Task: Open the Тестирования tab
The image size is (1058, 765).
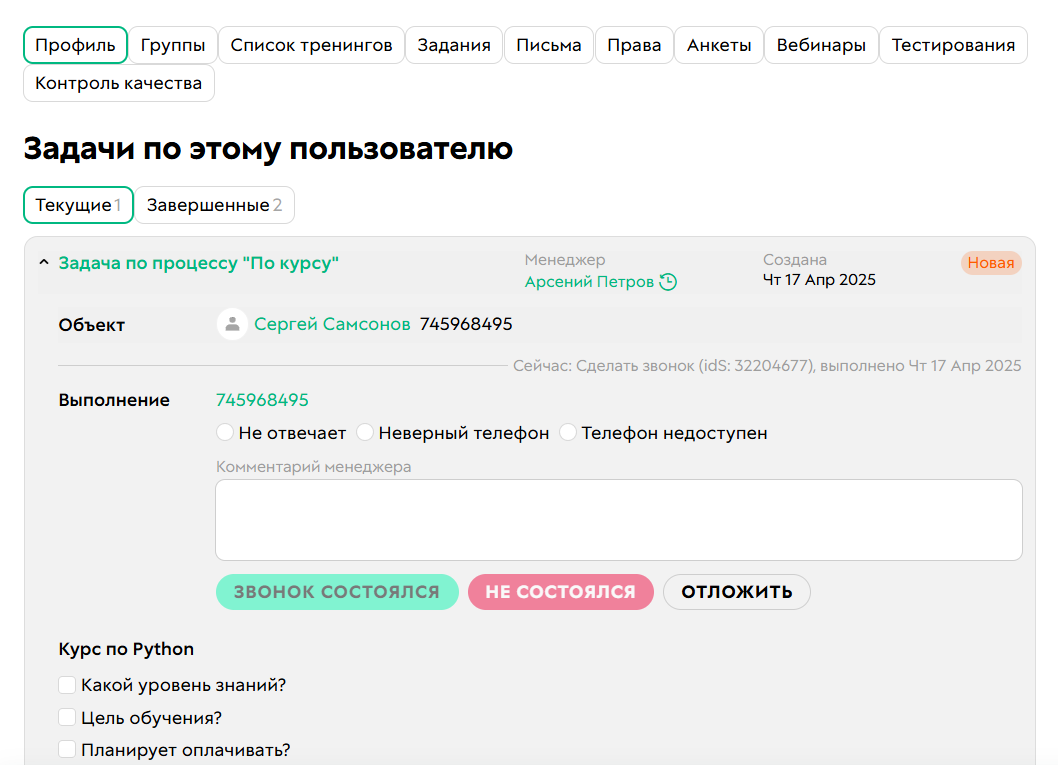Action: 953,44
